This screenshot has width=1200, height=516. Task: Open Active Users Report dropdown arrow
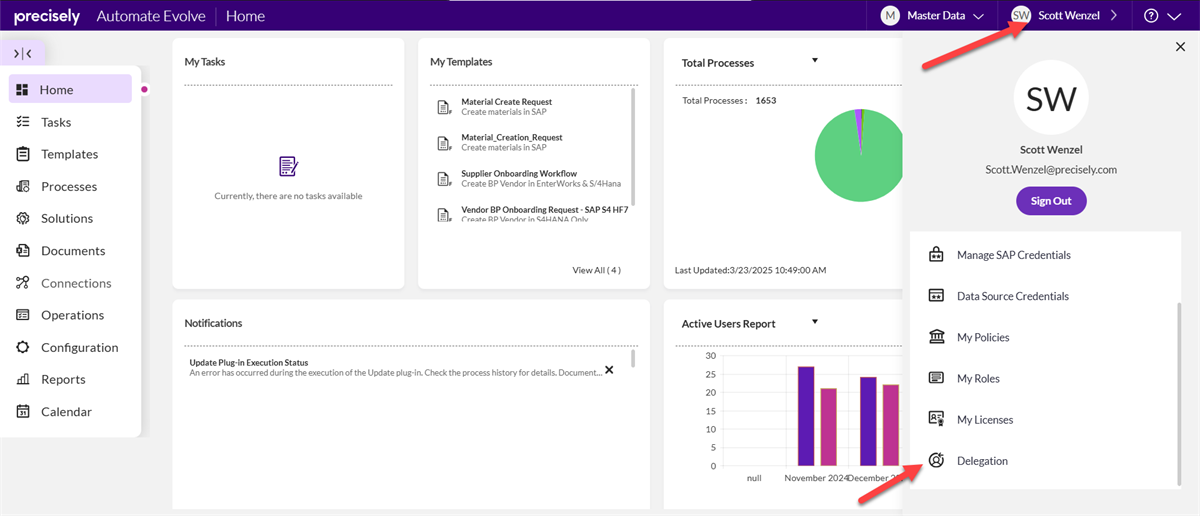click(815, 322)
